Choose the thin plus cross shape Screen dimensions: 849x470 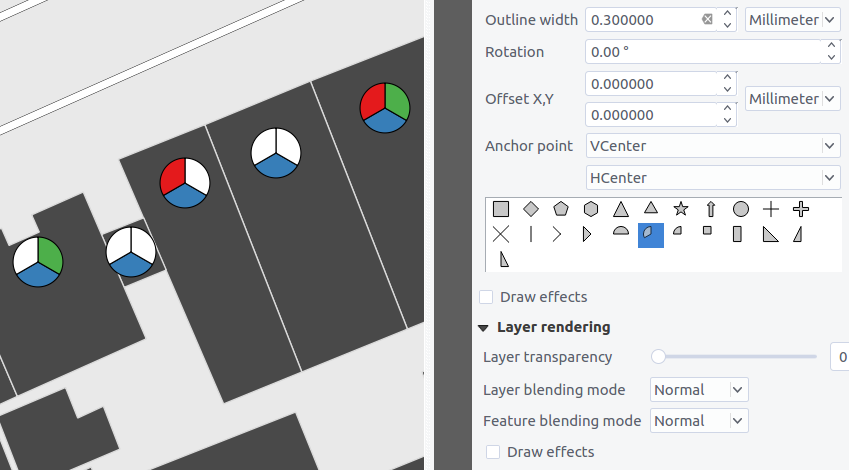[x=770, y=209]
